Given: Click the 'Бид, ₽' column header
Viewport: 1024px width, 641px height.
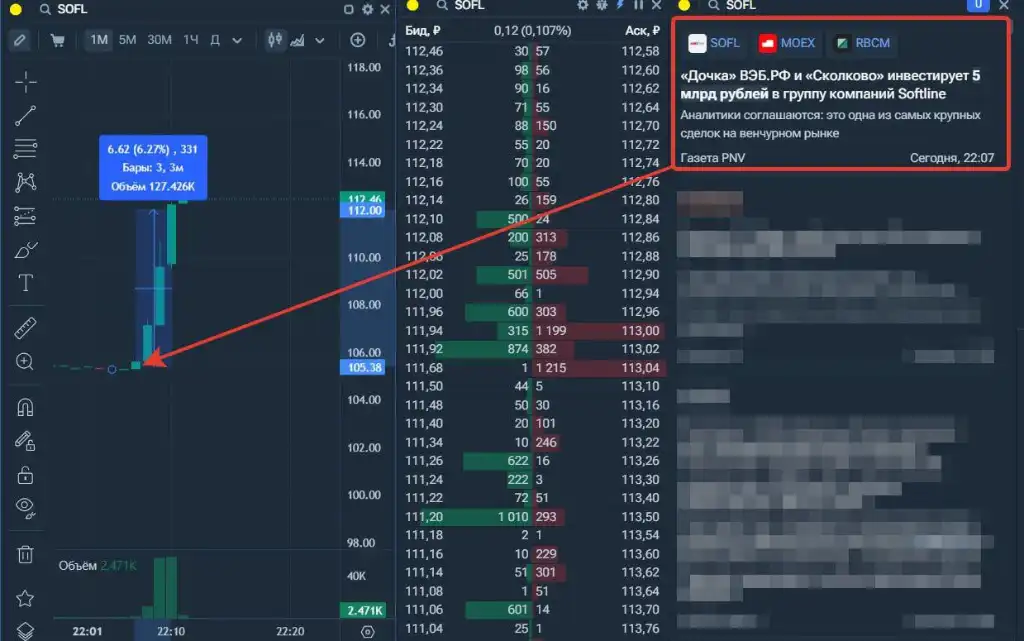Looking at the screenshot, I should [x=423, y=31].
